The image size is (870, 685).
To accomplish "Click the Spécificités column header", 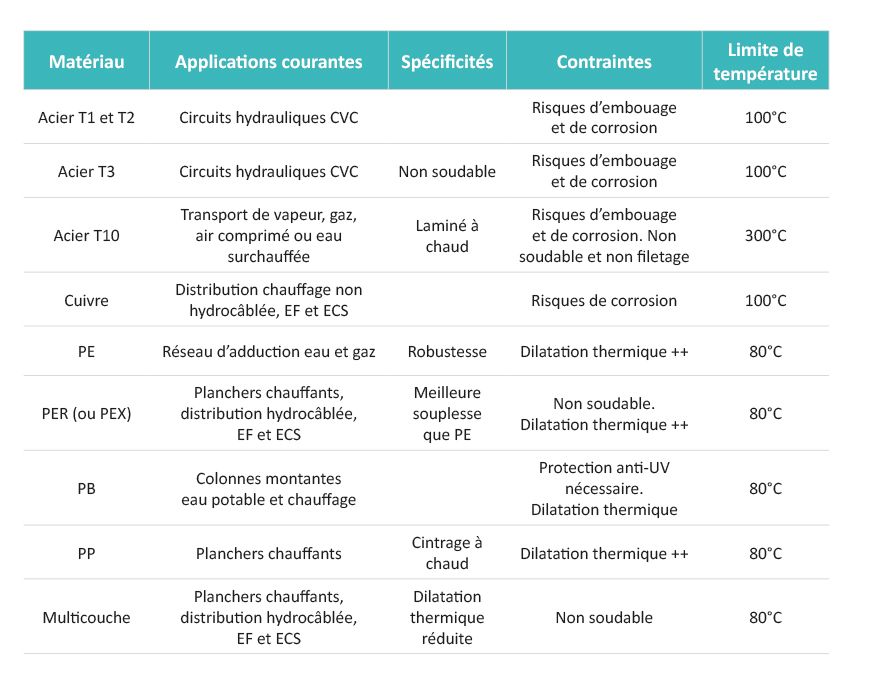I will tap(447, 62).
